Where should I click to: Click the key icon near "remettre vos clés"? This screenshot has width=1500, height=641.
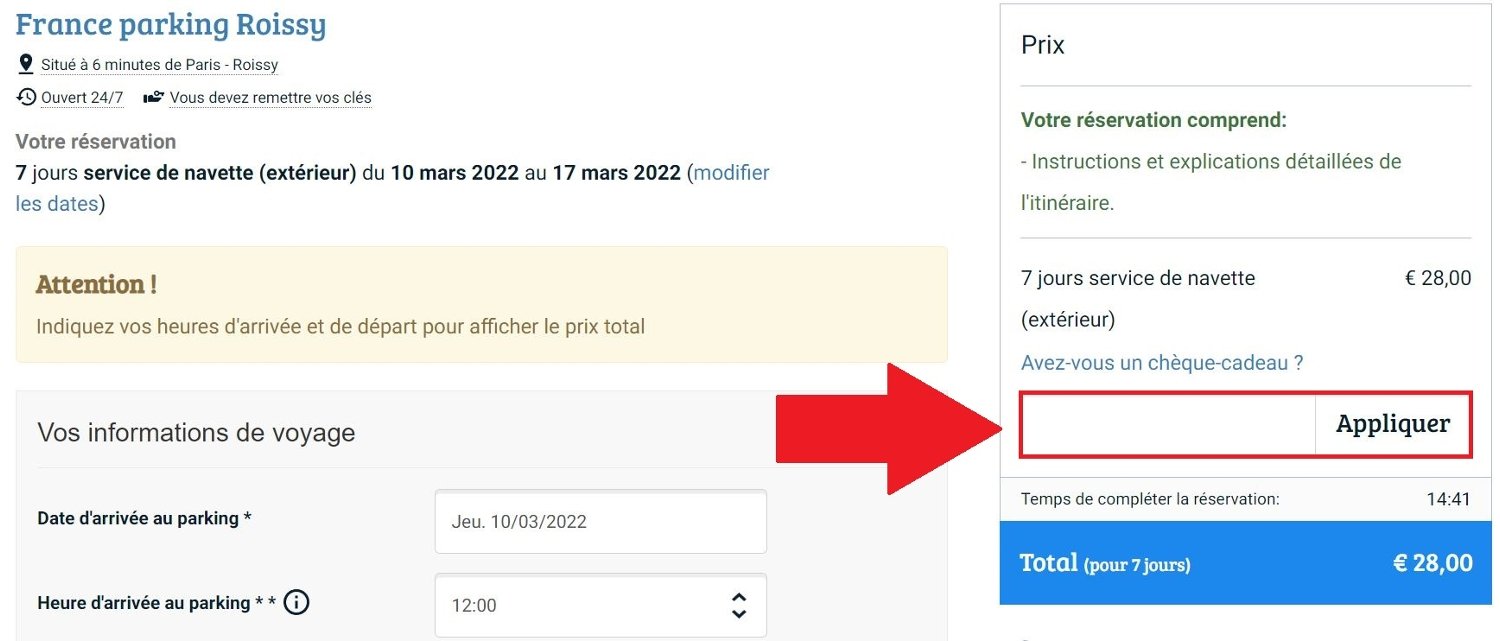coord(152,97)
